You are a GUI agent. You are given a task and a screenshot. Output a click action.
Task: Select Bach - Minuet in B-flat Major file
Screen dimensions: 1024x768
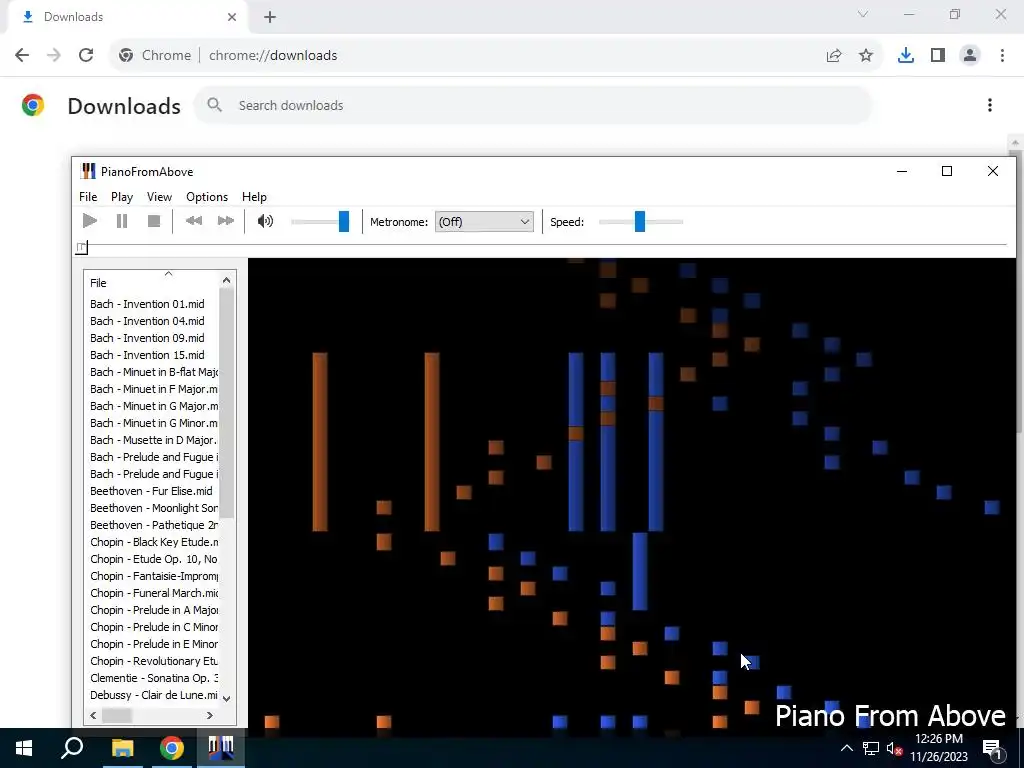pyautogui.click(x=152, y=372)
